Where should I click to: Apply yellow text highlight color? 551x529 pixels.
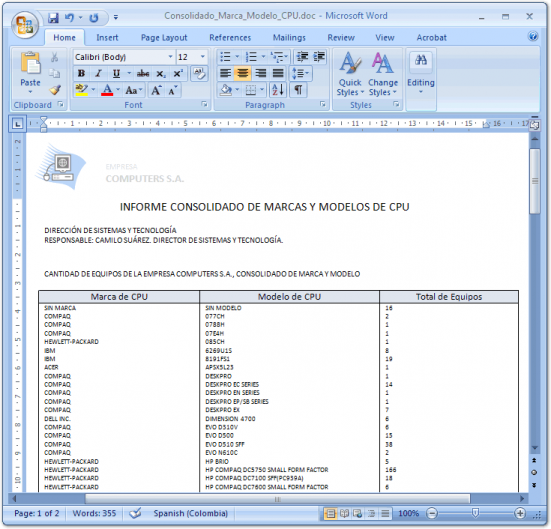point(82,90)
